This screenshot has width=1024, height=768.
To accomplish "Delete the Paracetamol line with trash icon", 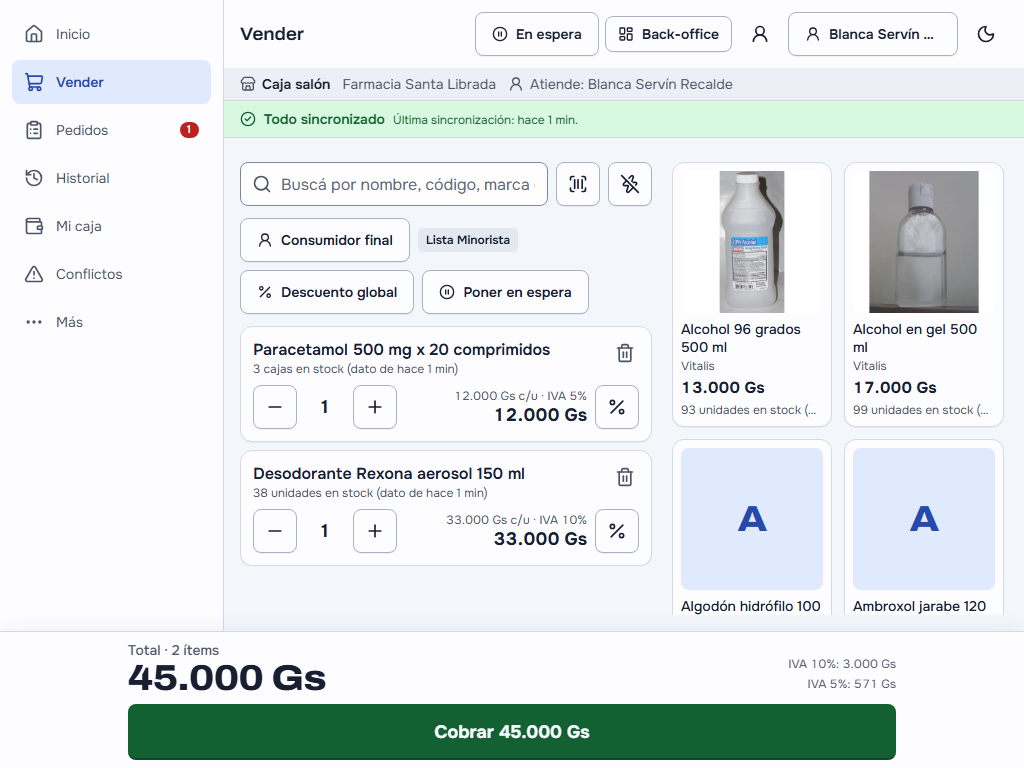I will (x=625, y=353).
